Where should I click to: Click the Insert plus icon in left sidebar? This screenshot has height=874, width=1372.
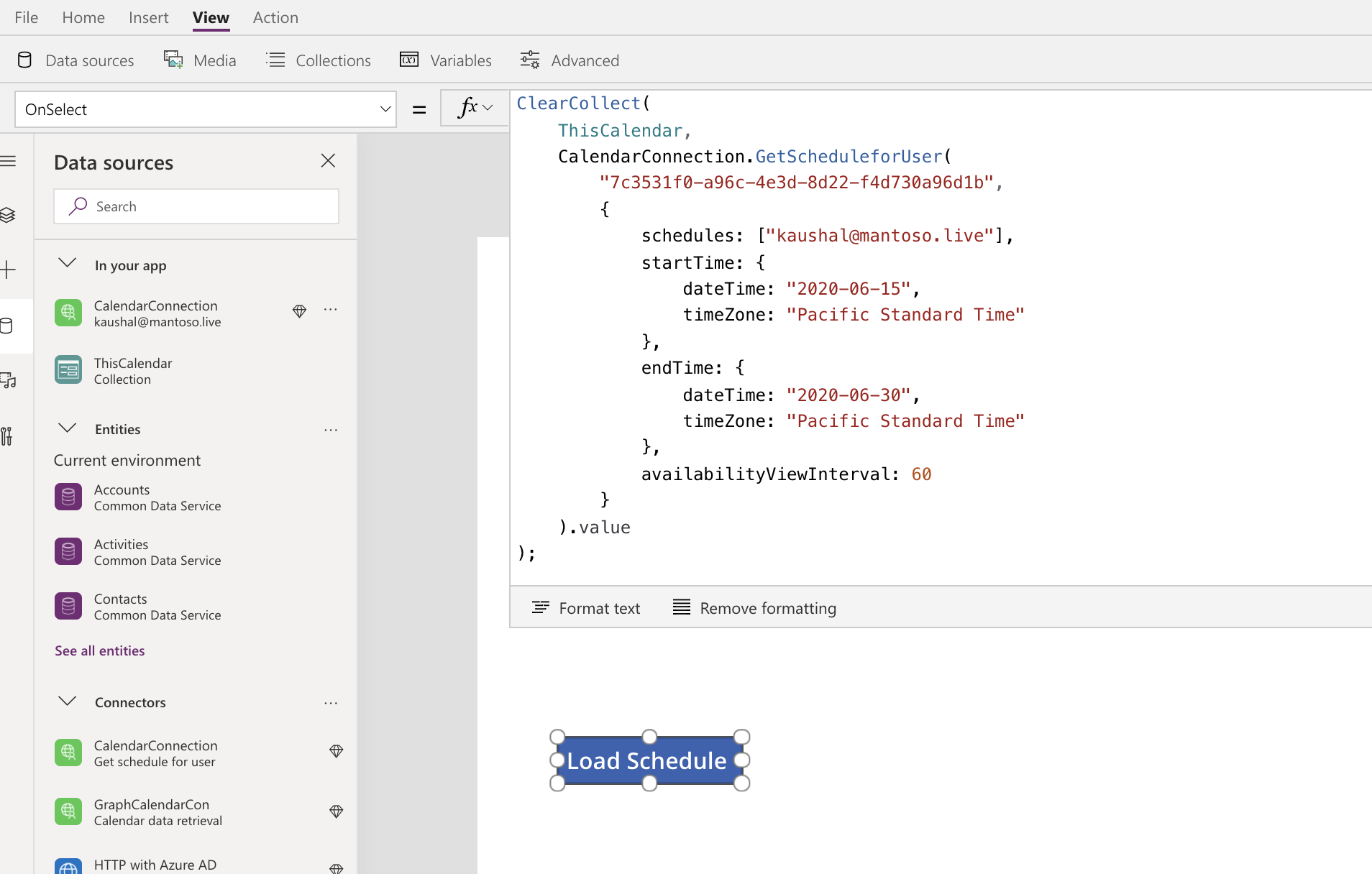(x=8, y=270)
